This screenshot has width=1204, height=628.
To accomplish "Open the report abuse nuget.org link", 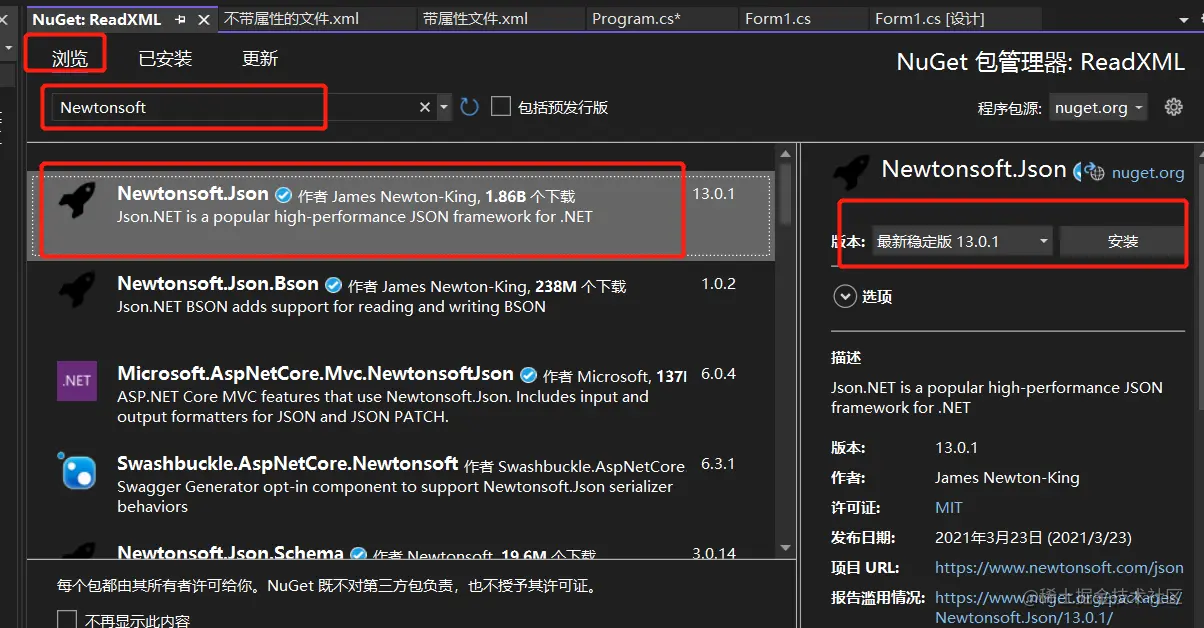I will [x=1059, y=607].
